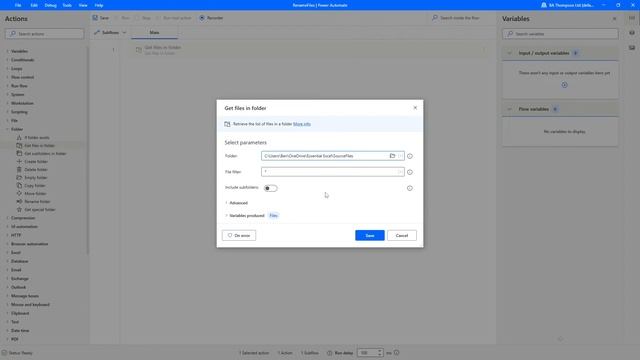The height and width of the screenshot is (360, 640).
Task: Close the Get files in folder dialog
Action: click(415, 108)
